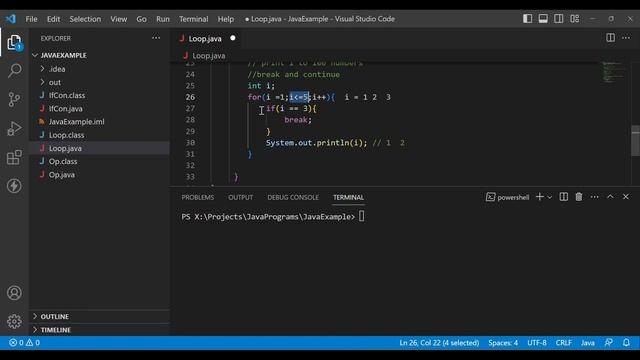The height and width of the screenshot is (360, 640).
Task: Open the Run menu
Action: pos(162,19)
